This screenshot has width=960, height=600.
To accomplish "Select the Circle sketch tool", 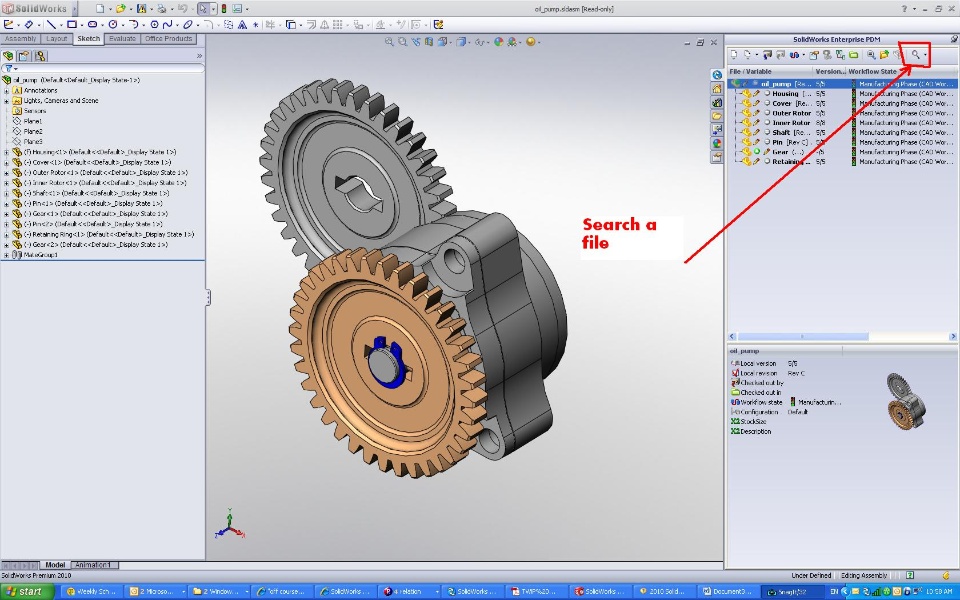I will tap(113, 24).
